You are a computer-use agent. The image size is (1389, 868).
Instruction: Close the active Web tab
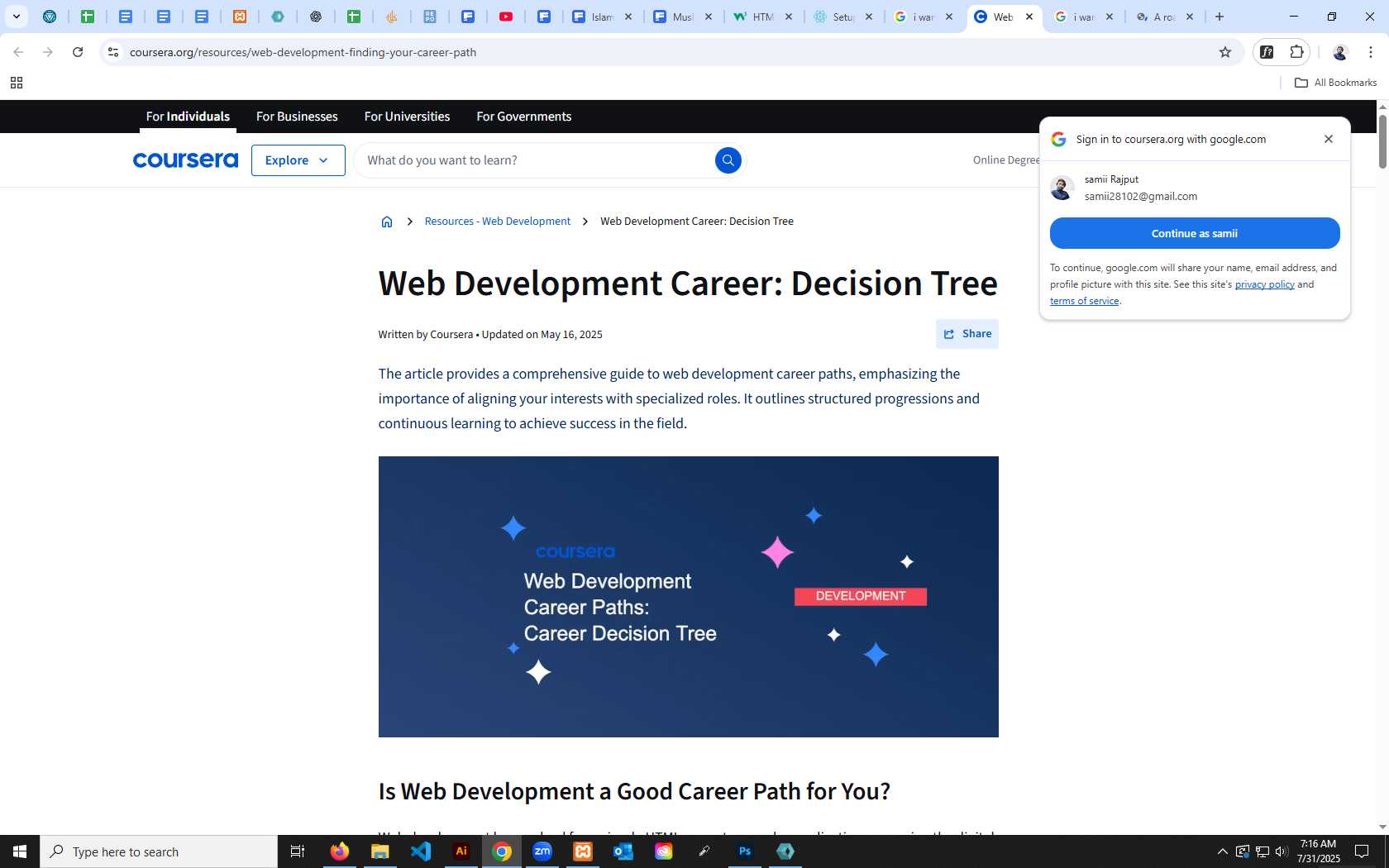1029,17
